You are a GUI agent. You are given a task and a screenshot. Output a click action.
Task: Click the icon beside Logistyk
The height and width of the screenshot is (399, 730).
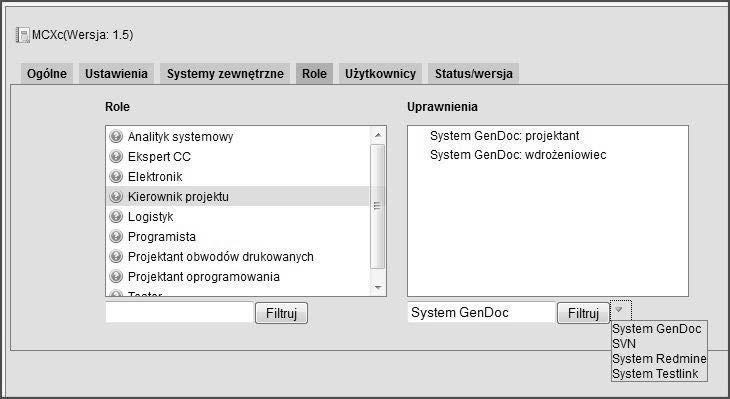115,216
